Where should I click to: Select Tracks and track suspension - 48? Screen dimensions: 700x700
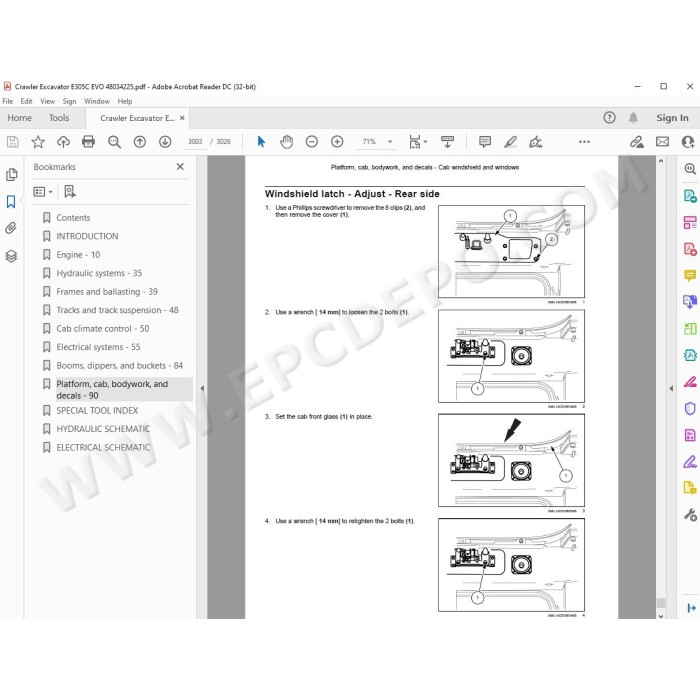(x=117, y=310)
